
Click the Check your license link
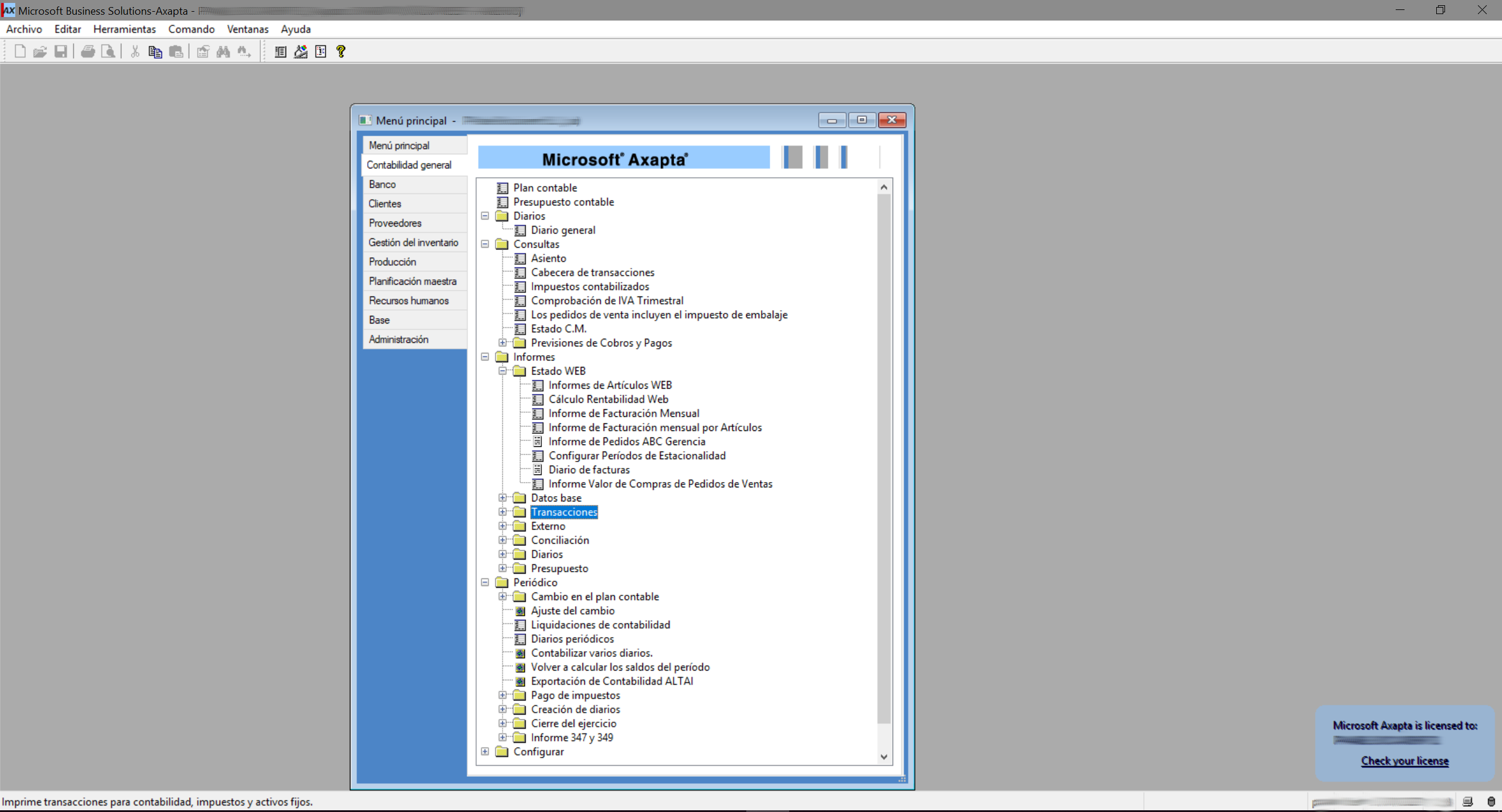[x=1405, y=761]
